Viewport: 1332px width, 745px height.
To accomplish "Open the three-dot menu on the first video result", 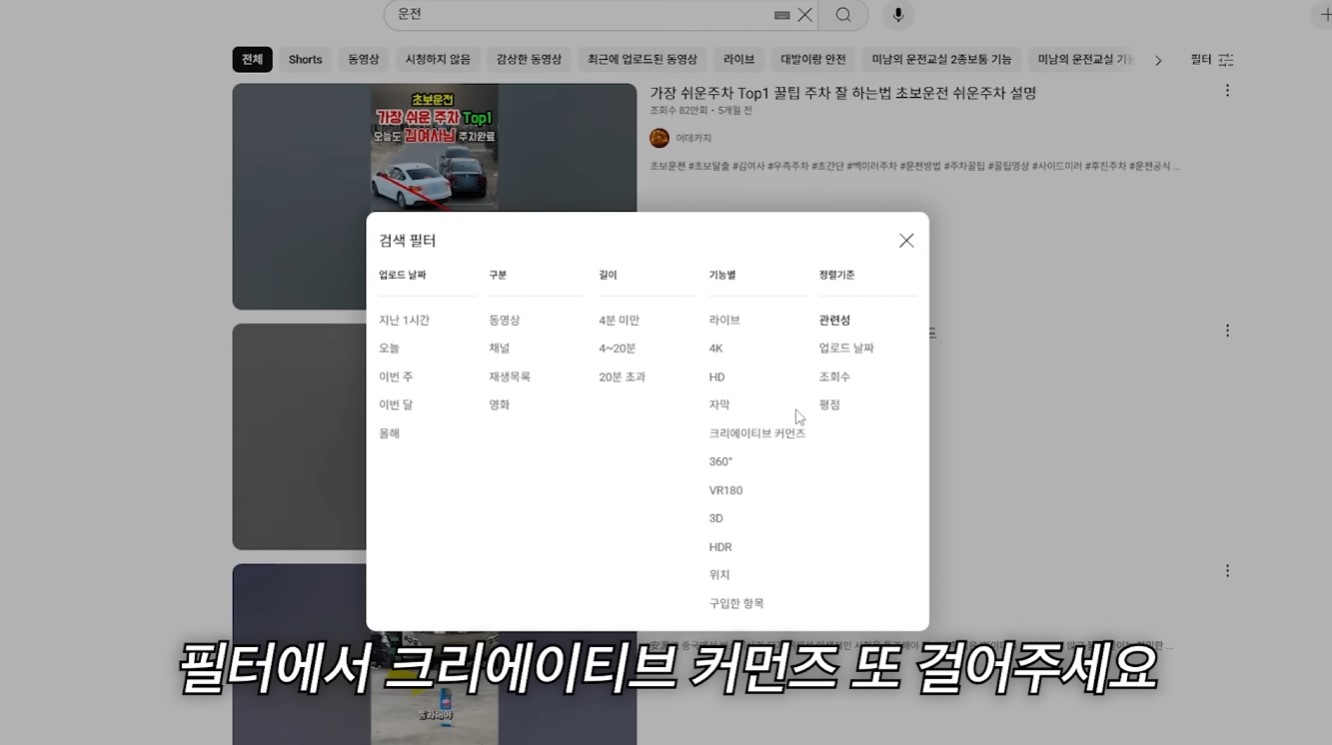I will pyautogui.click(x=1227, y=90).
